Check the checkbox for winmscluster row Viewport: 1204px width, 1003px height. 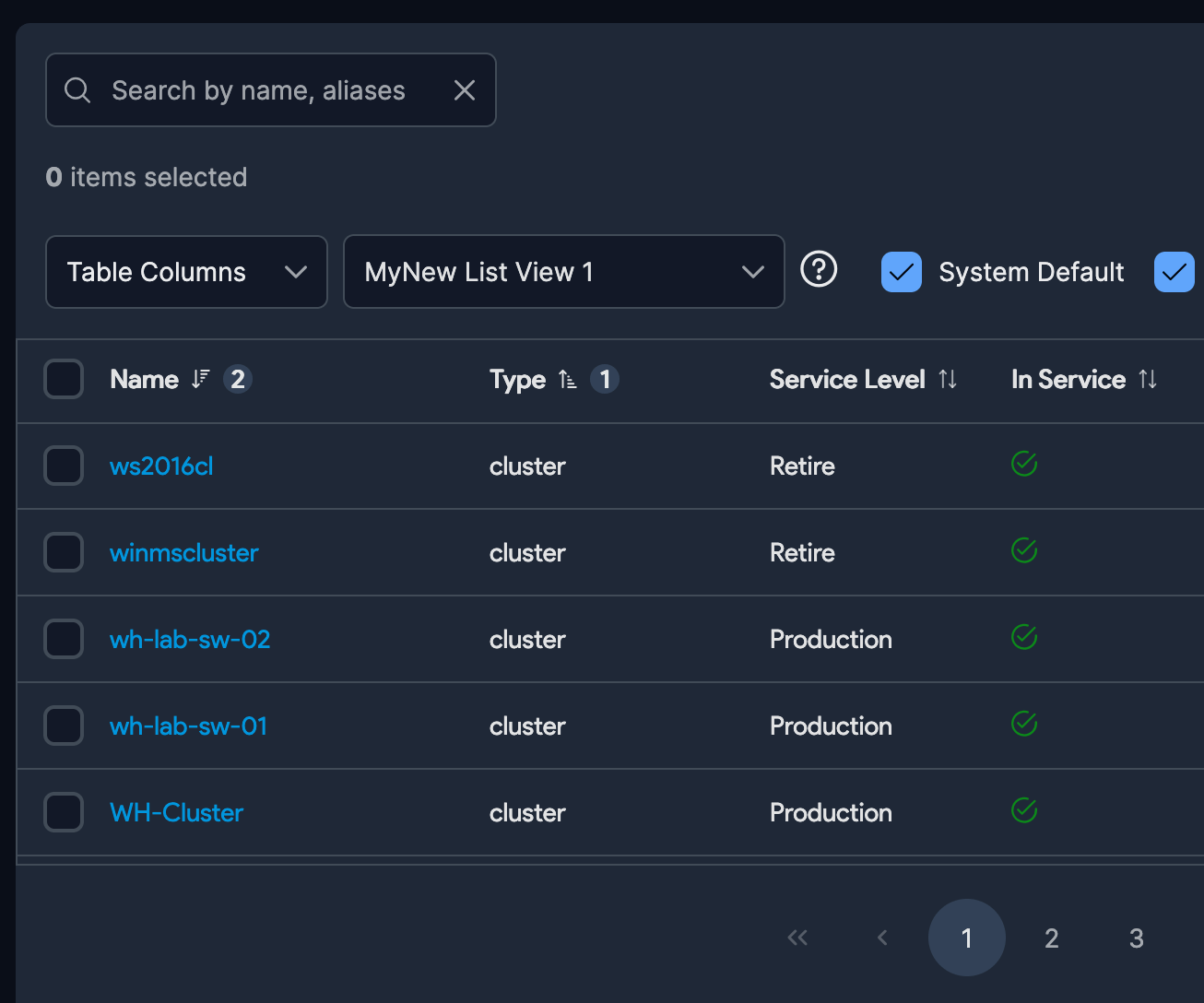click(63, 551)
